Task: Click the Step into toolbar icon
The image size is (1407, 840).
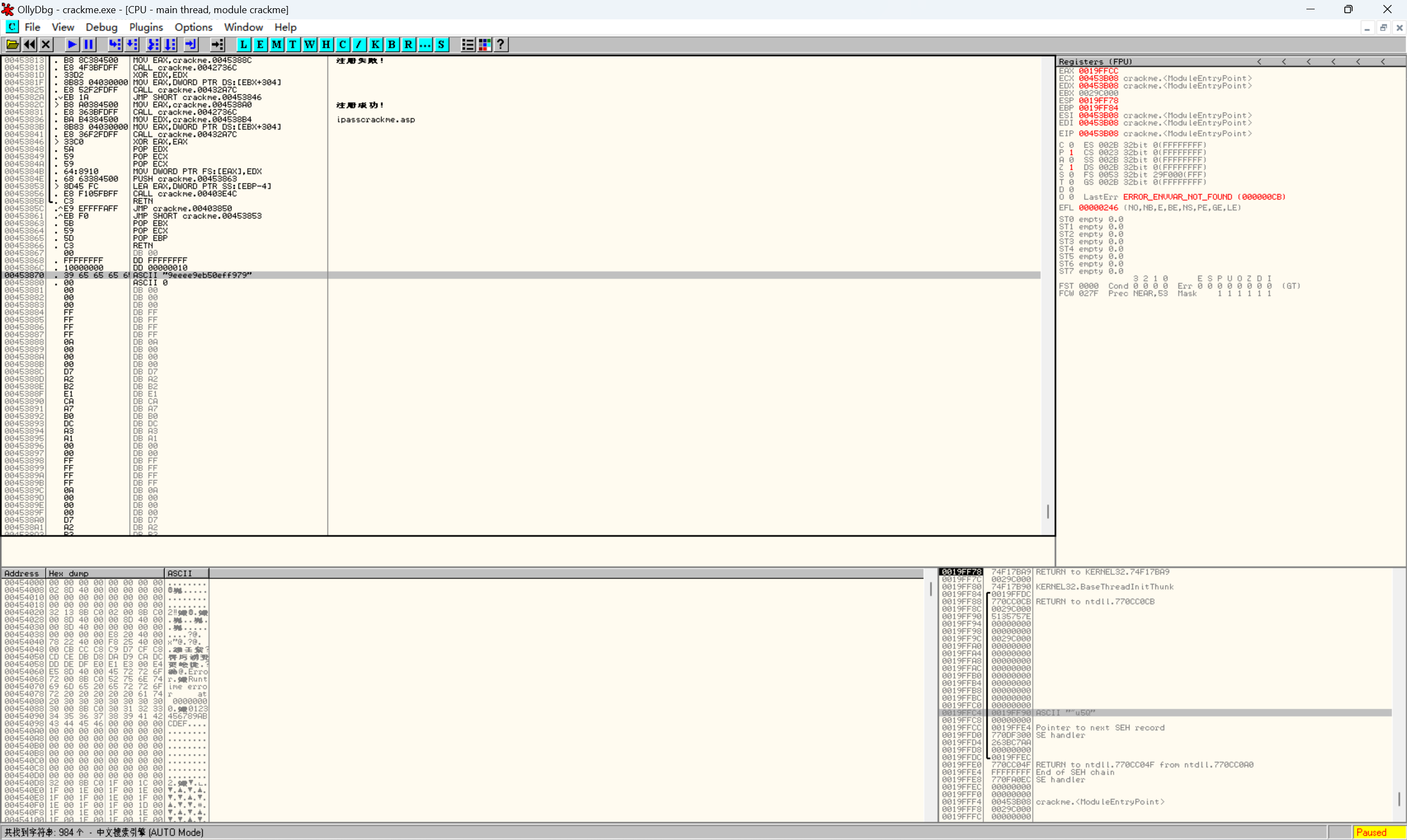Action: 115,44
